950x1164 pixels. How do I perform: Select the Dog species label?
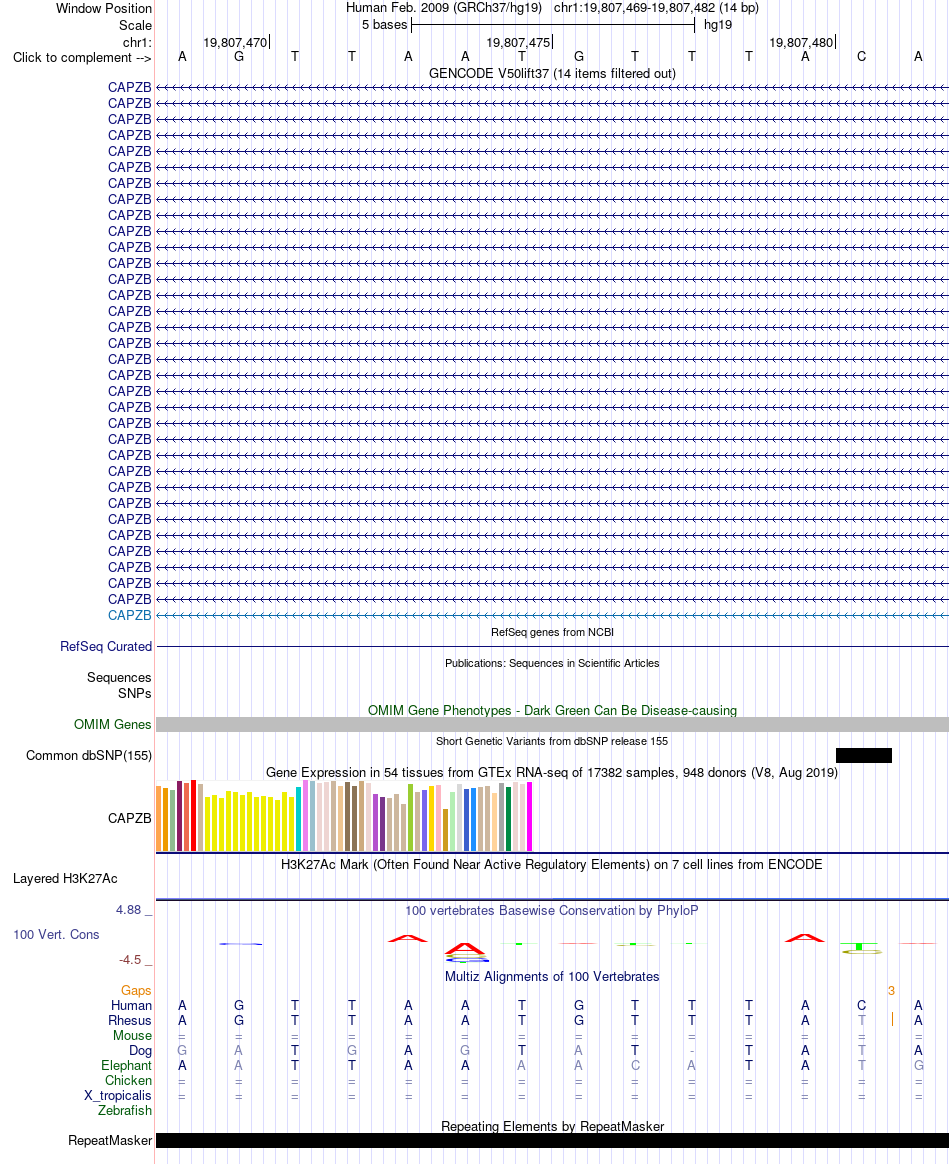[x=140, y=1050]
